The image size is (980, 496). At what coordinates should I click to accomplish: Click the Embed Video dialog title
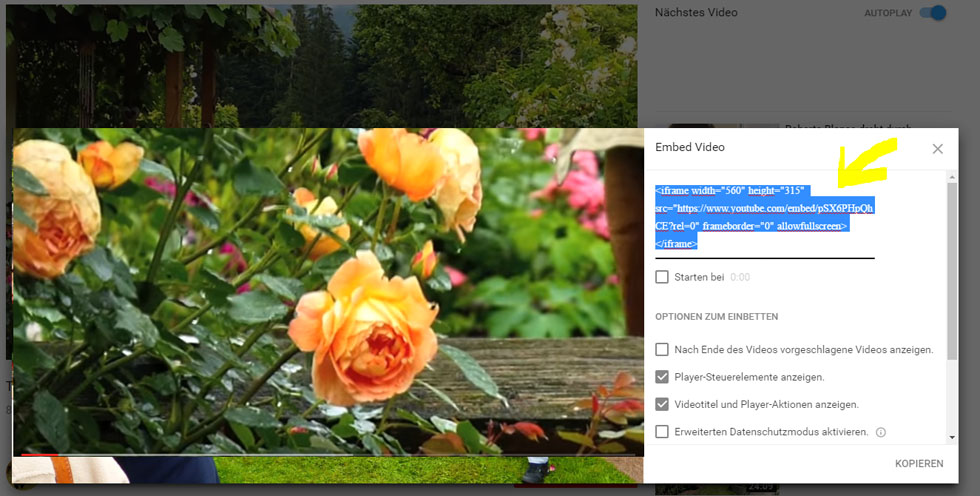pyautogui.click(x=689, y=147)
